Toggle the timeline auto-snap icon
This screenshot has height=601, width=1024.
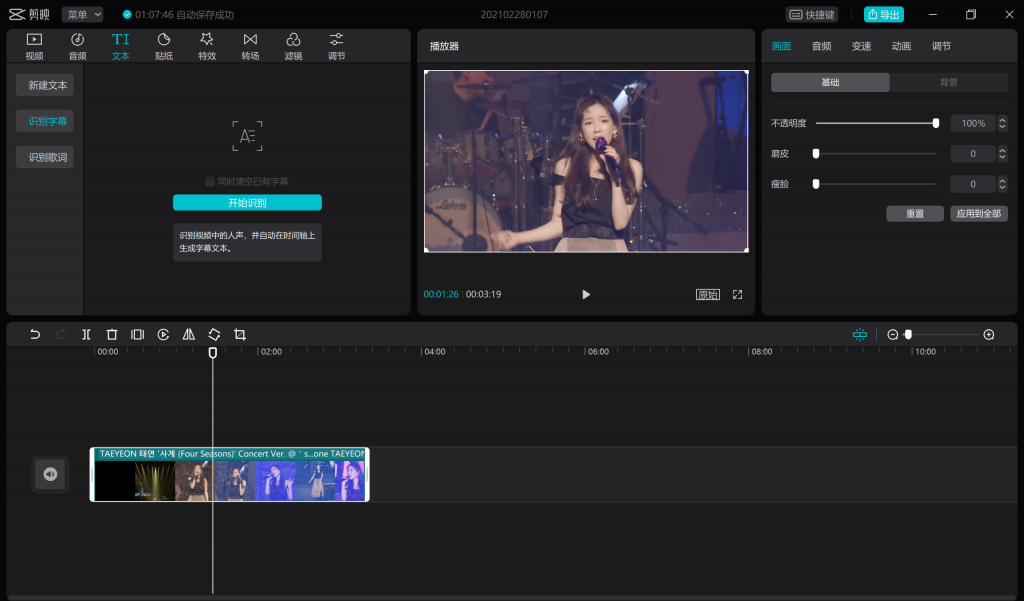click(x=860, y=334)
